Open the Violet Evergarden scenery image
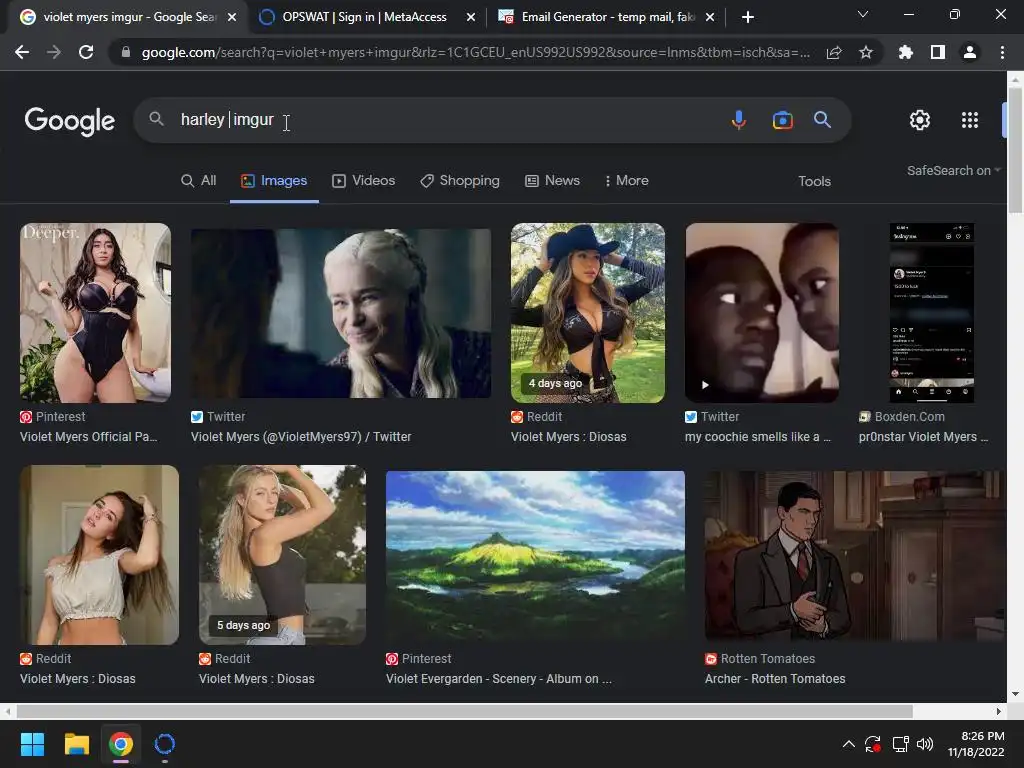 point(536,555)
